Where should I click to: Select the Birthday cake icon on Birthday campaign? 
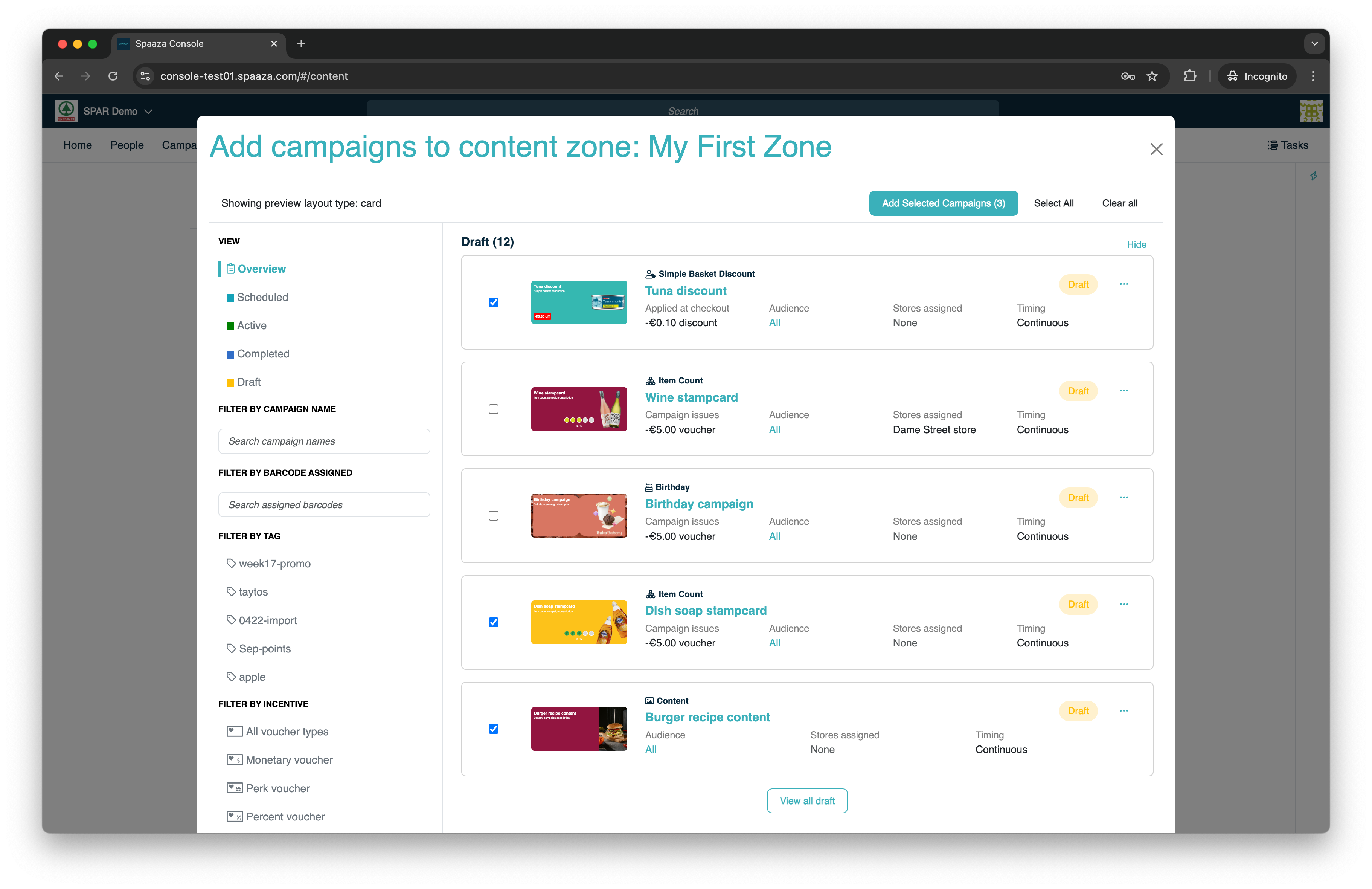click(x=650, y=487)
